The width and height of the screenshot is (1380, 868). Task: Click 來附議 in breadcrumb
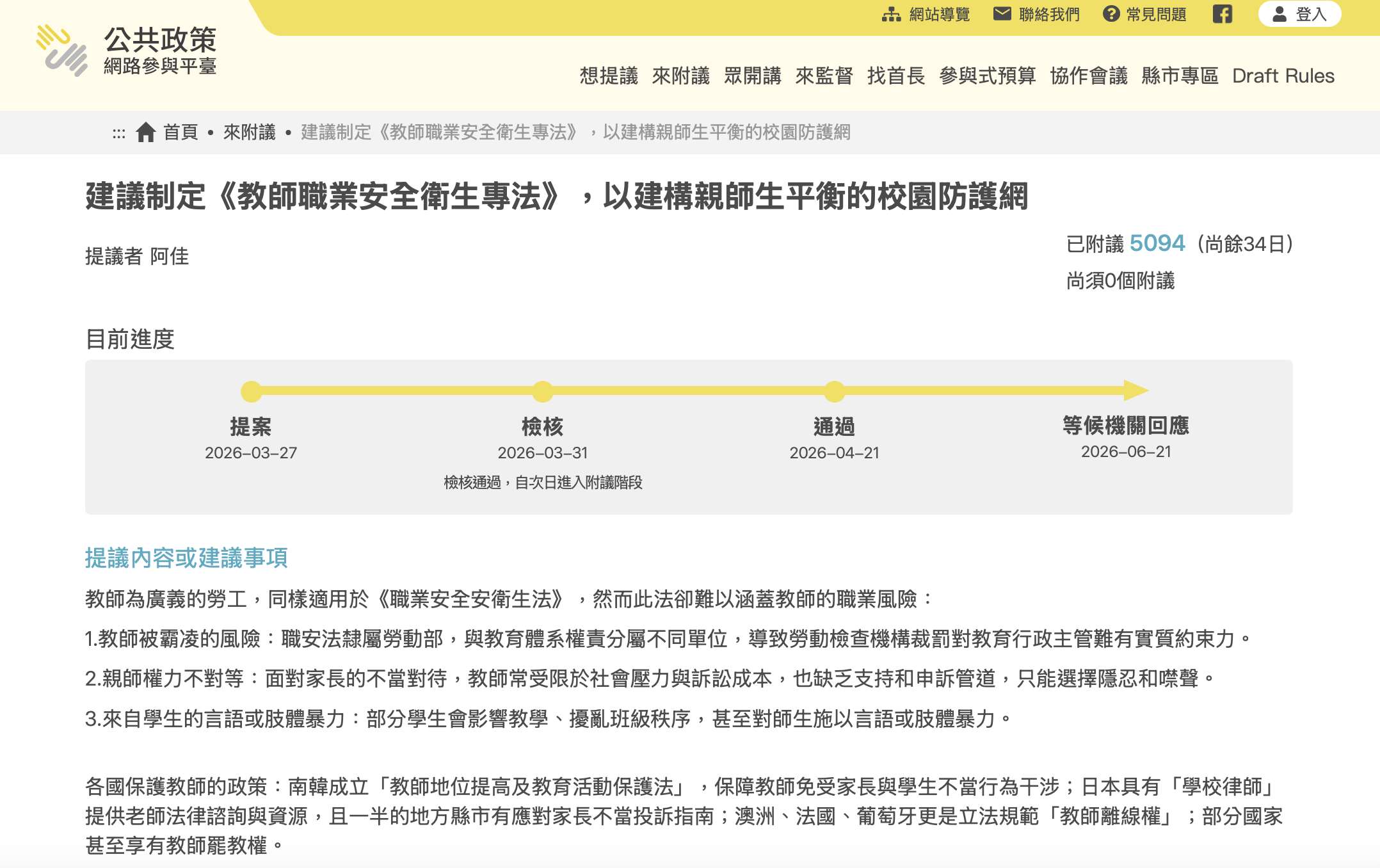249,132
